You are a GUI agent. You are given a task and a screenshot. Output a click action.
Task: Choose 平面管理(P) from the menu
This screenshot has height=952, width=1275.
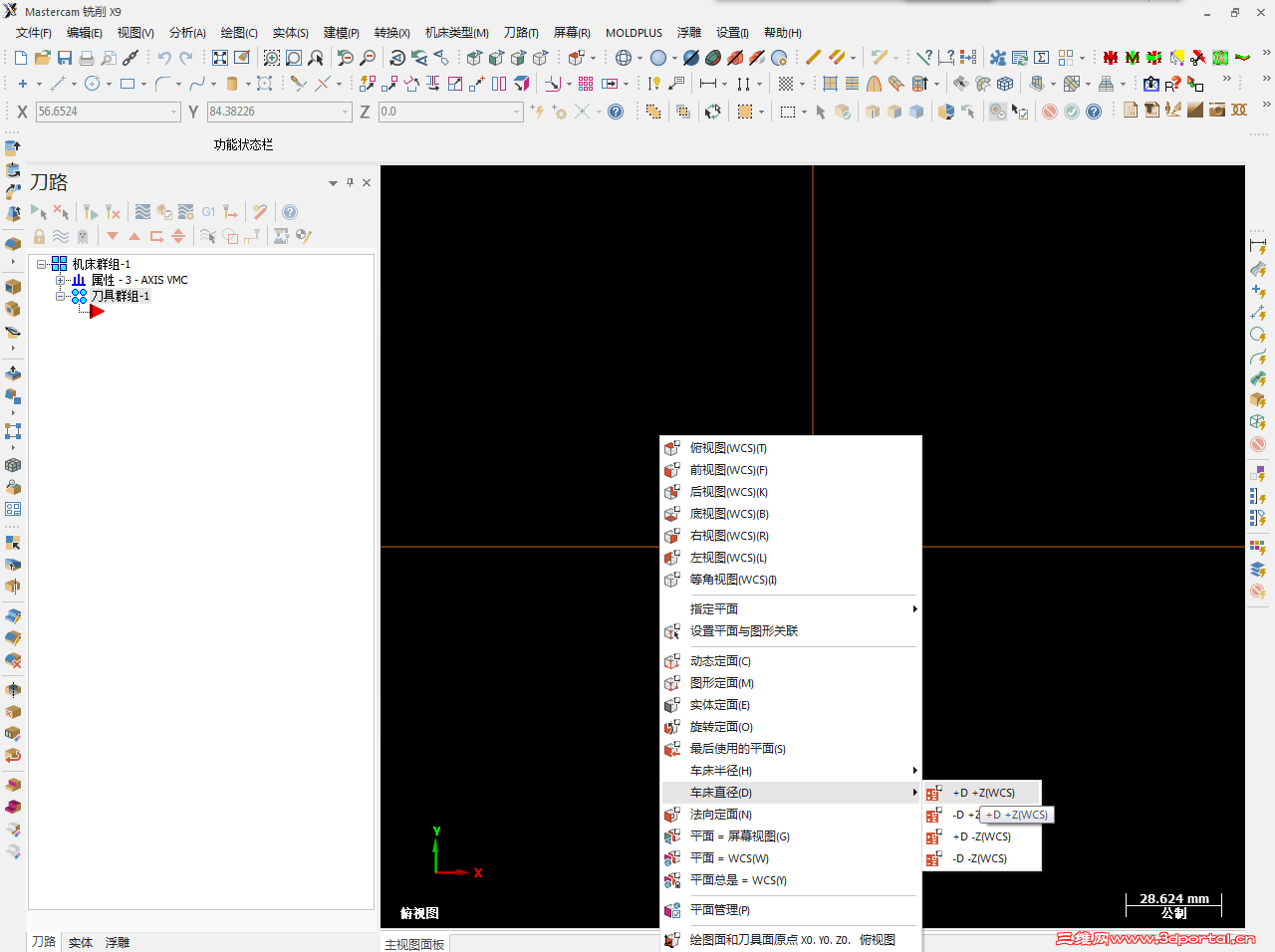[x=790, y=910]
